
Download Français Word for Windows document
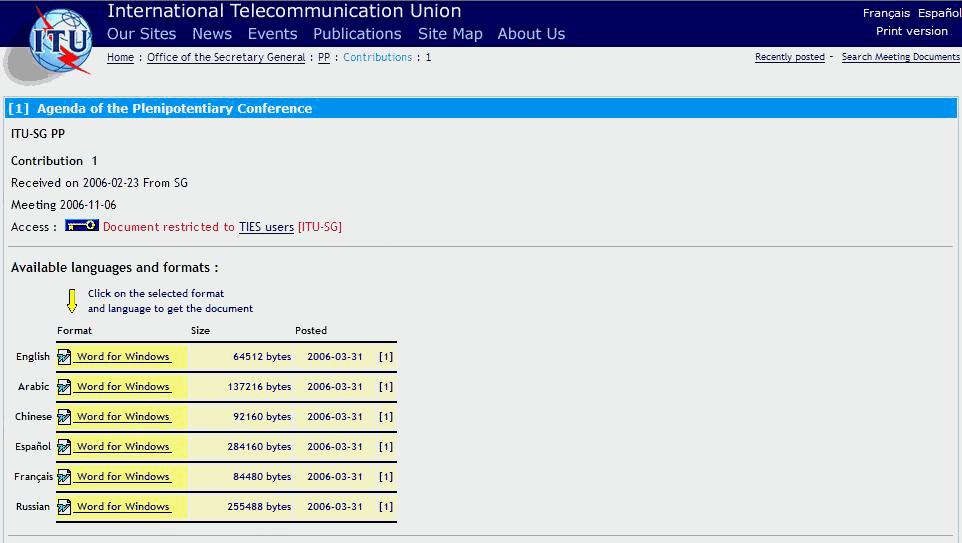(x=123, y=477)
